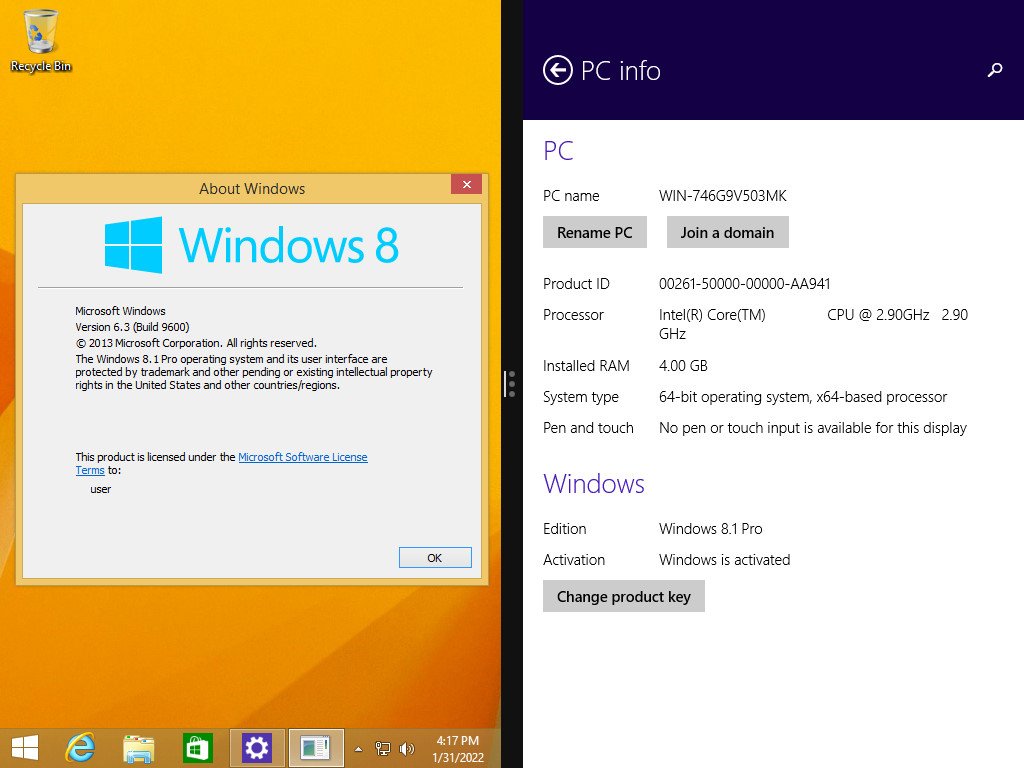The image size is (1024, 768).
Task: Click the Windows is activated text
Action: [x=724, y=560]
